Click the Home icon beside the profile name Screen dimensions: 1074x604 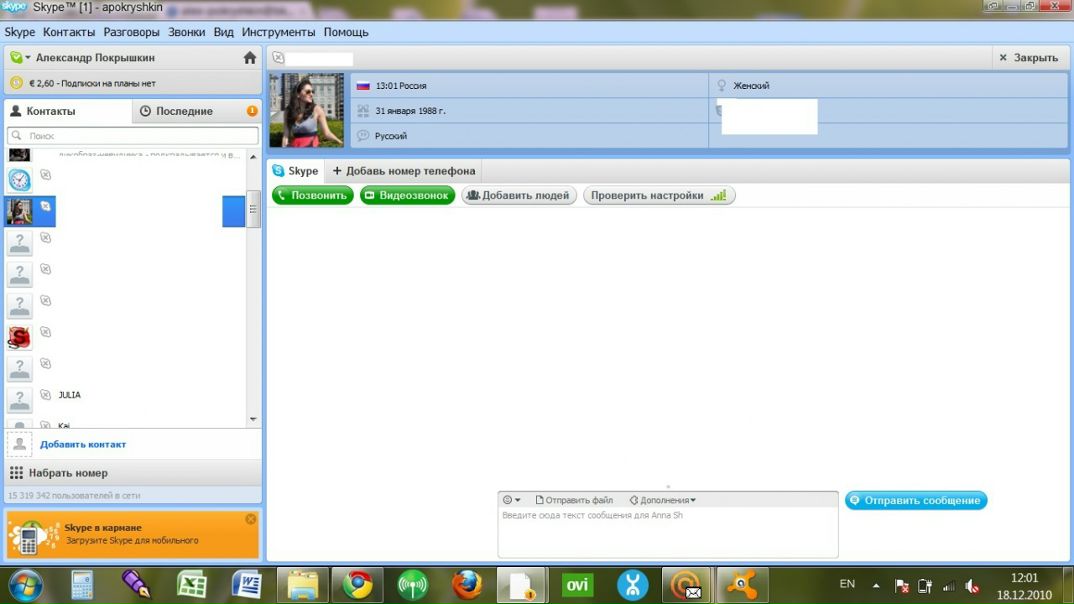250,58
